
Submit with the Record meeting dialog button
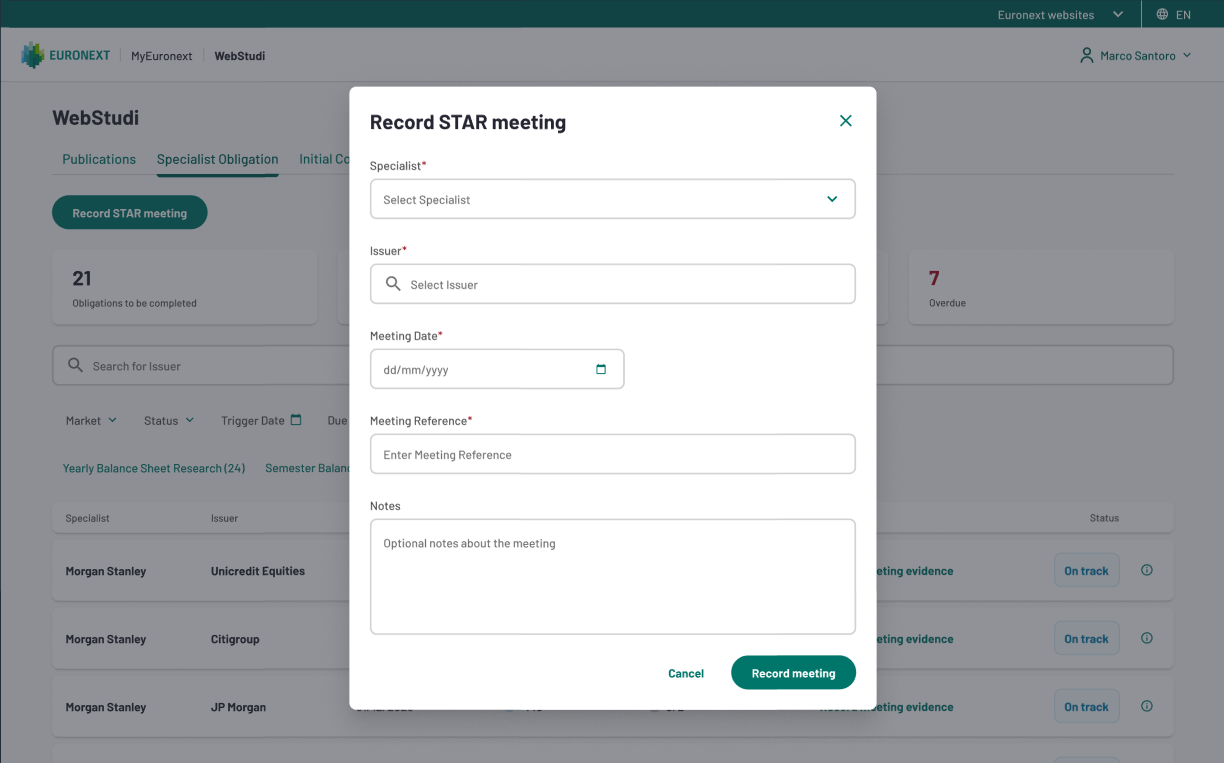793,673
